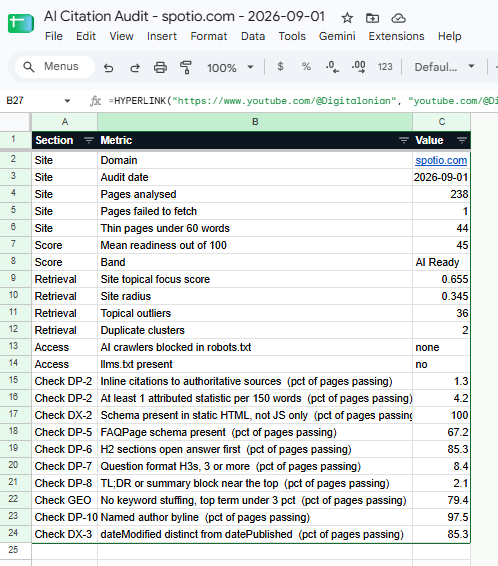Open the Gemini menu
The width and height of the screenshot is (498, 566).
pyautogui.click(x=337, y=36)
